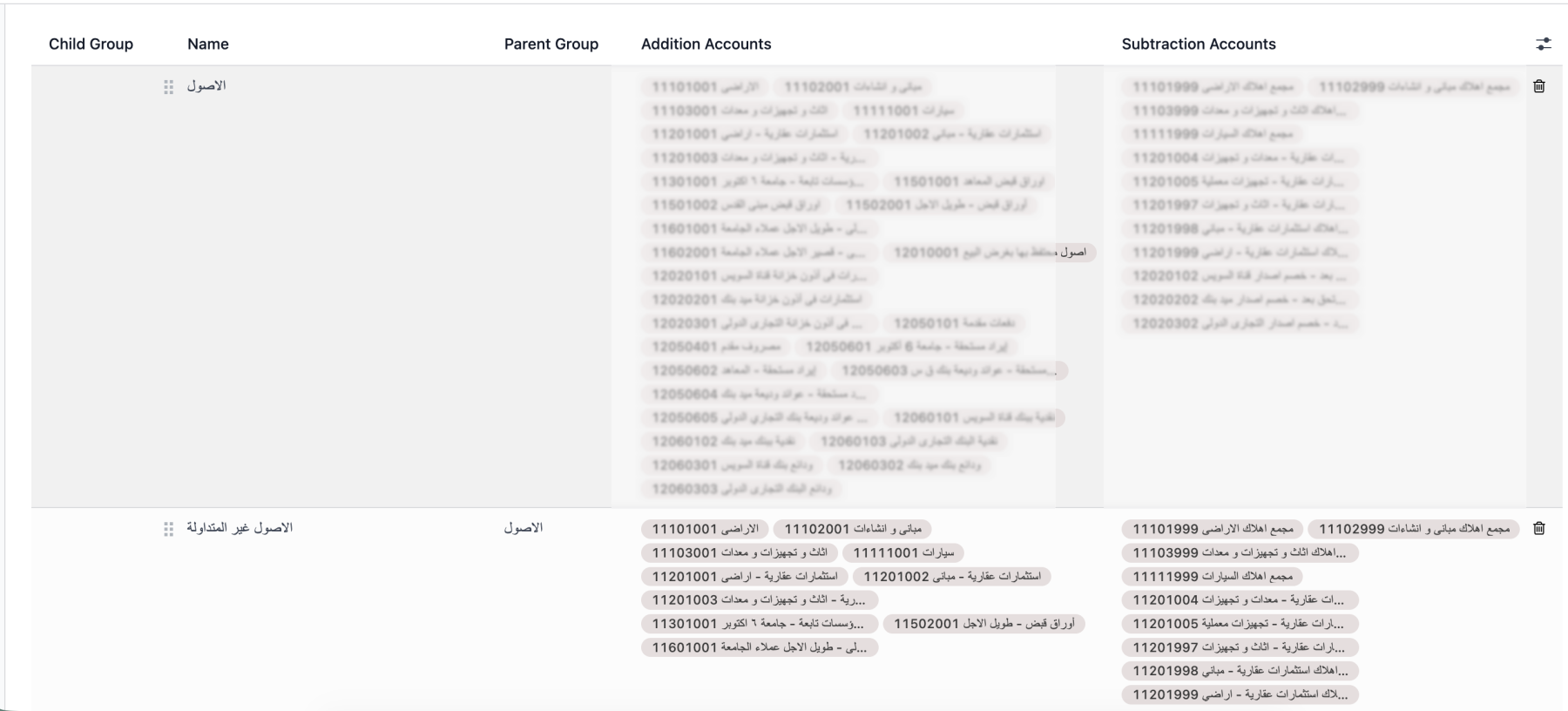Click the Subtraction Accounts column header
The height and width of the screenshot is (711, 1568).
pyautogui.click(x=1199, y=44)
